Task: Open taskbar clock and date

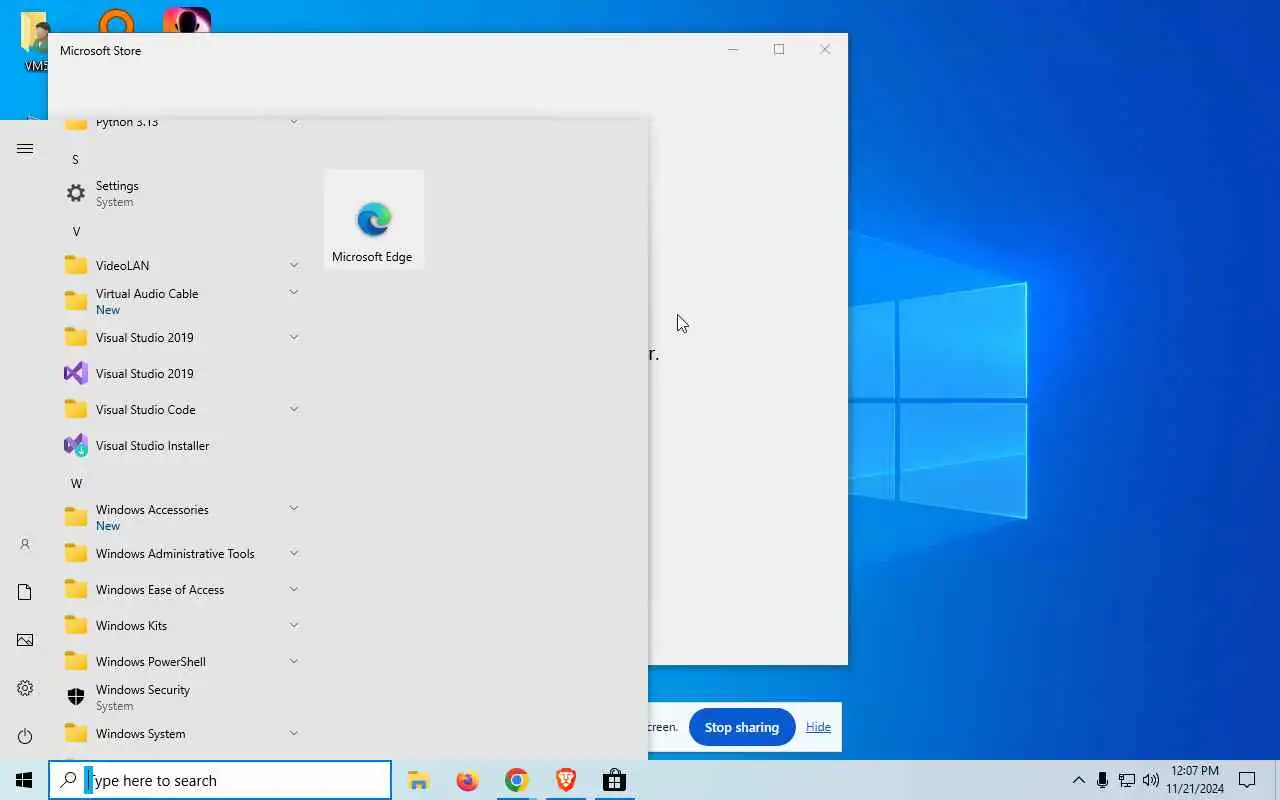Action: click(1195, 780)
